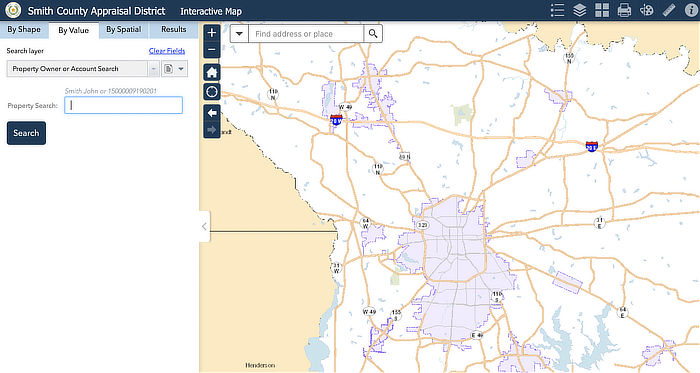
Task: Switch to the By Shape tab
Action: click(24, 29)
